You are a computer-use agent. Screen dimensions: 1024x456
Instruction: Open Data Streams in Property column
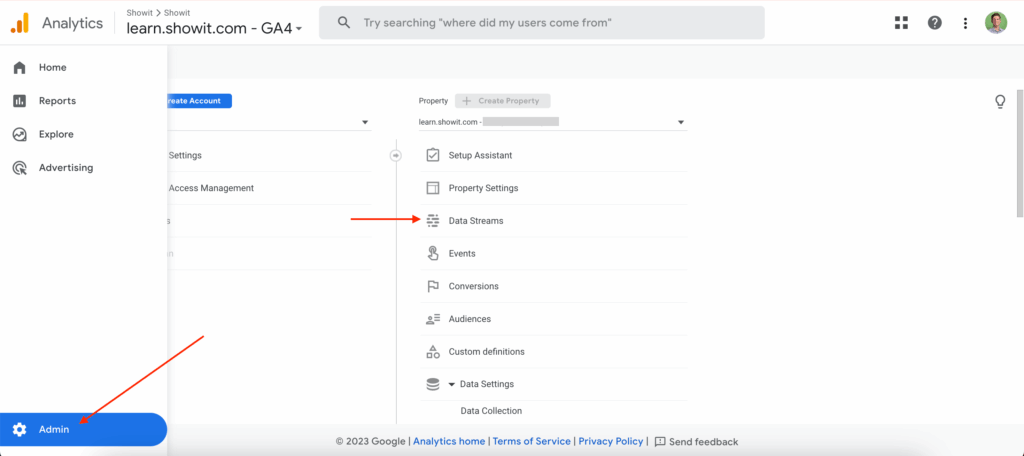[x=475, y=221]
